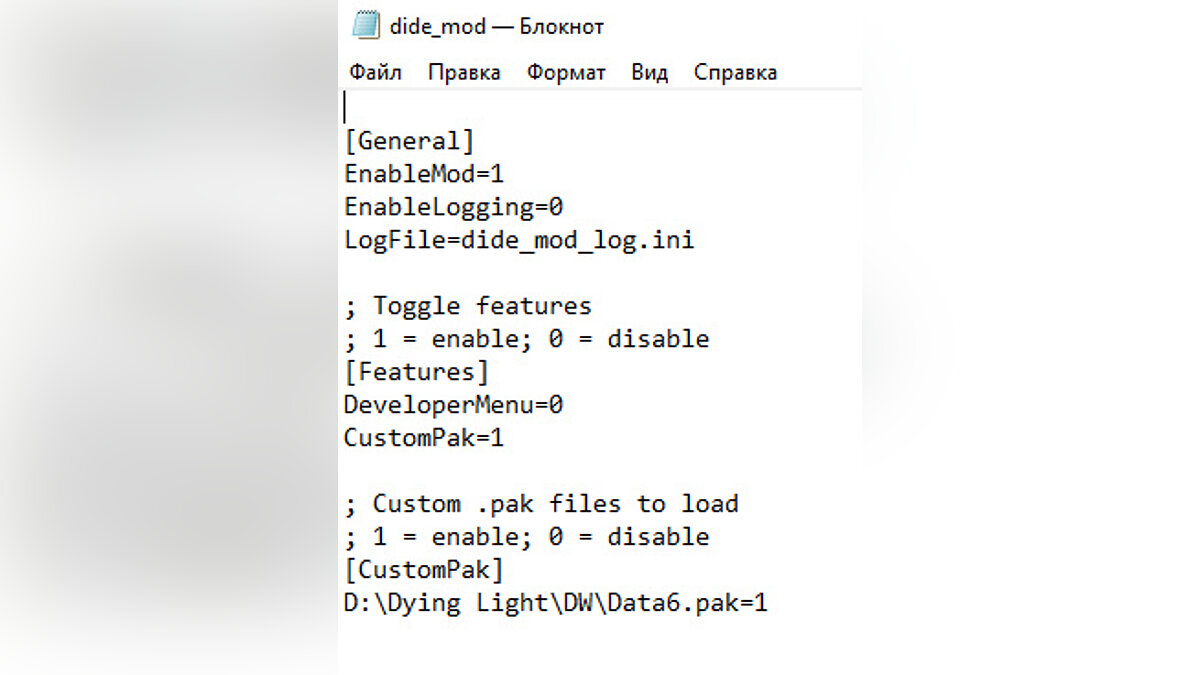Click the EnableLogging=0 setting line
The height and width of the screenshot is (675, 1200).
[x=454, y=207]
